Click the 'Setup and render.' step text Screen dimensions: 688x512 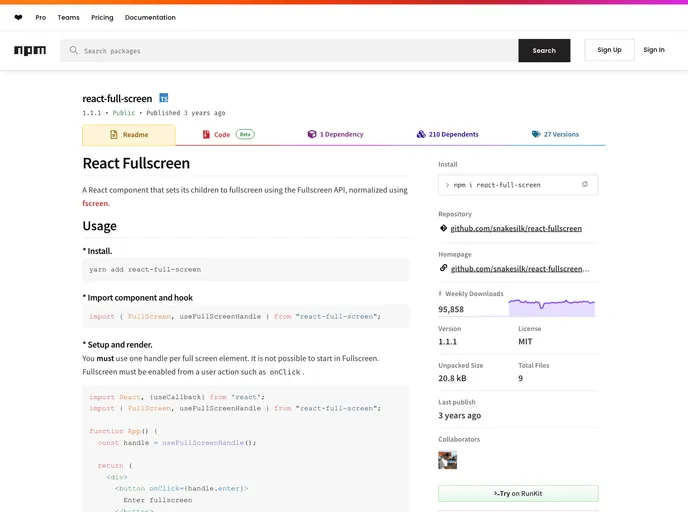(x=120, y=344)
